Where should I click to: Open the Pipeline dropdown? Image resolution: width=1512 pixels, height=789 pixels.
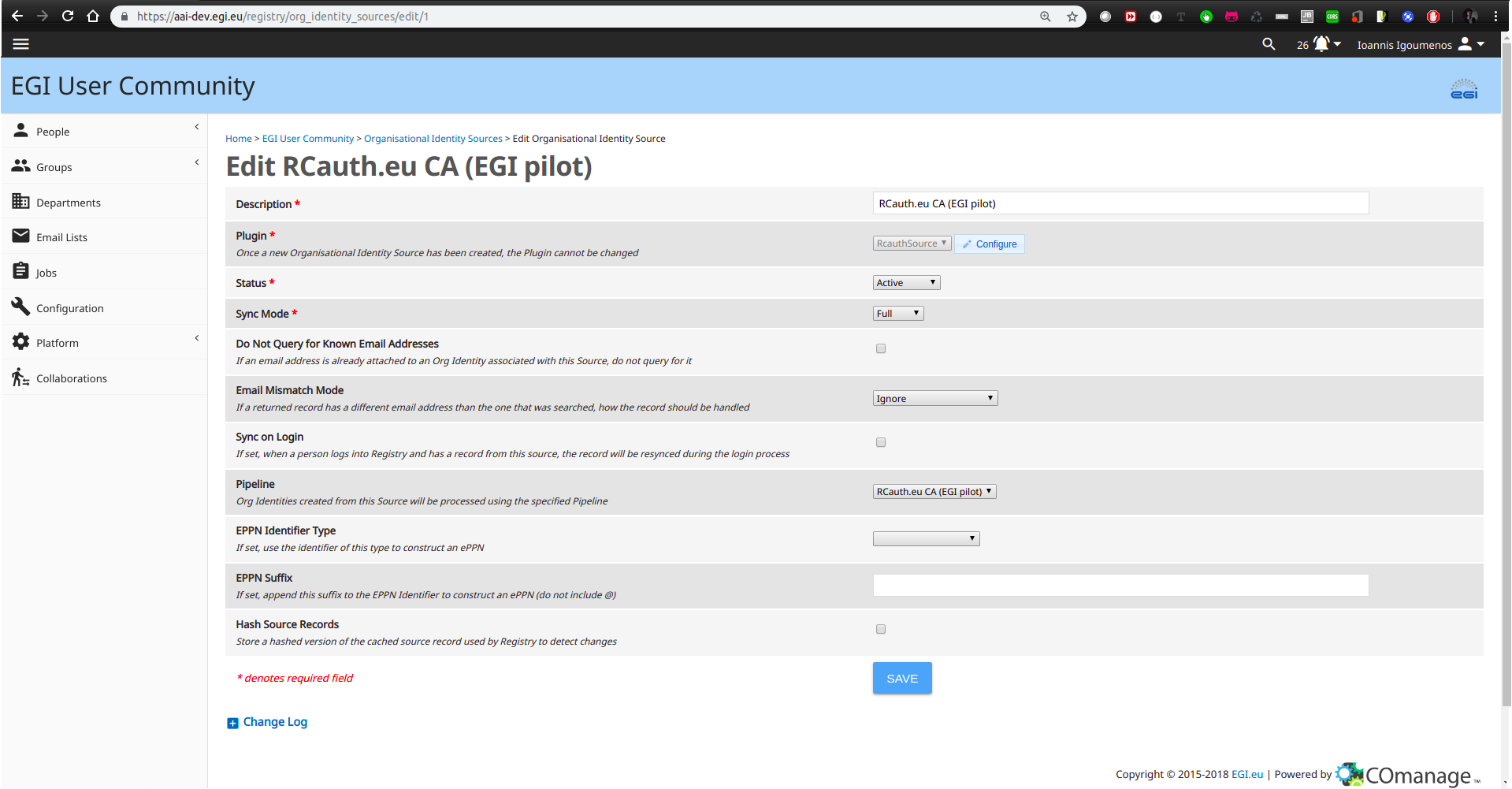click(x=934, y=491)
